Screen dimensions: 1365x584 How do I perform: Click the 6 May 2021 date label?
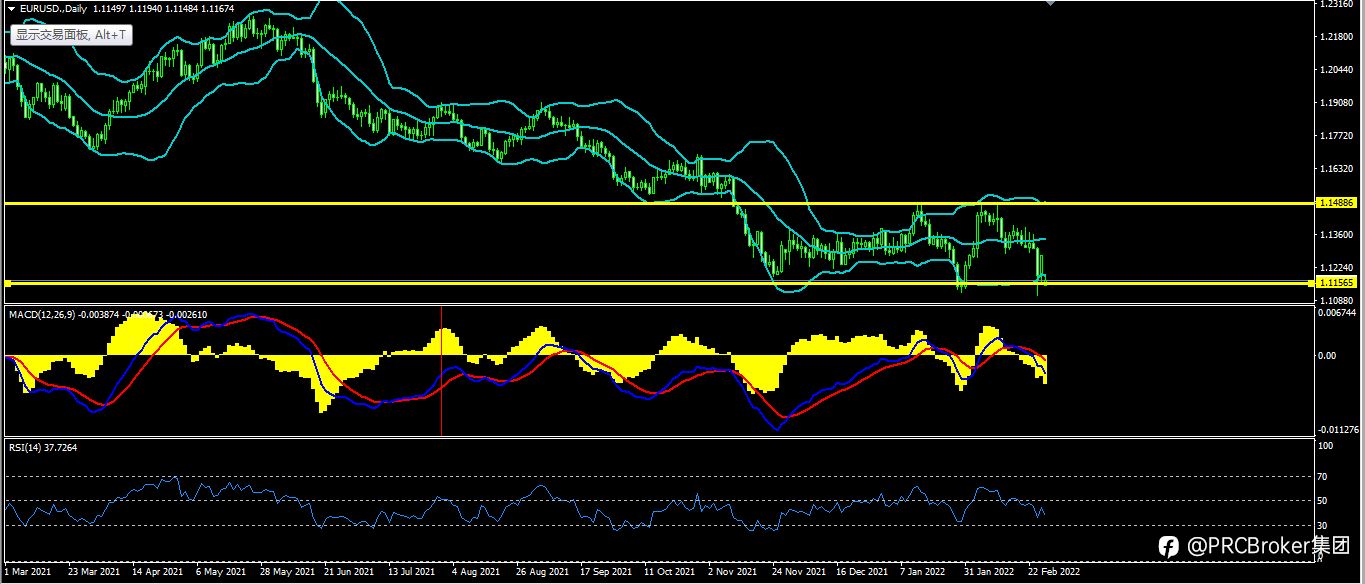point(221,572)
